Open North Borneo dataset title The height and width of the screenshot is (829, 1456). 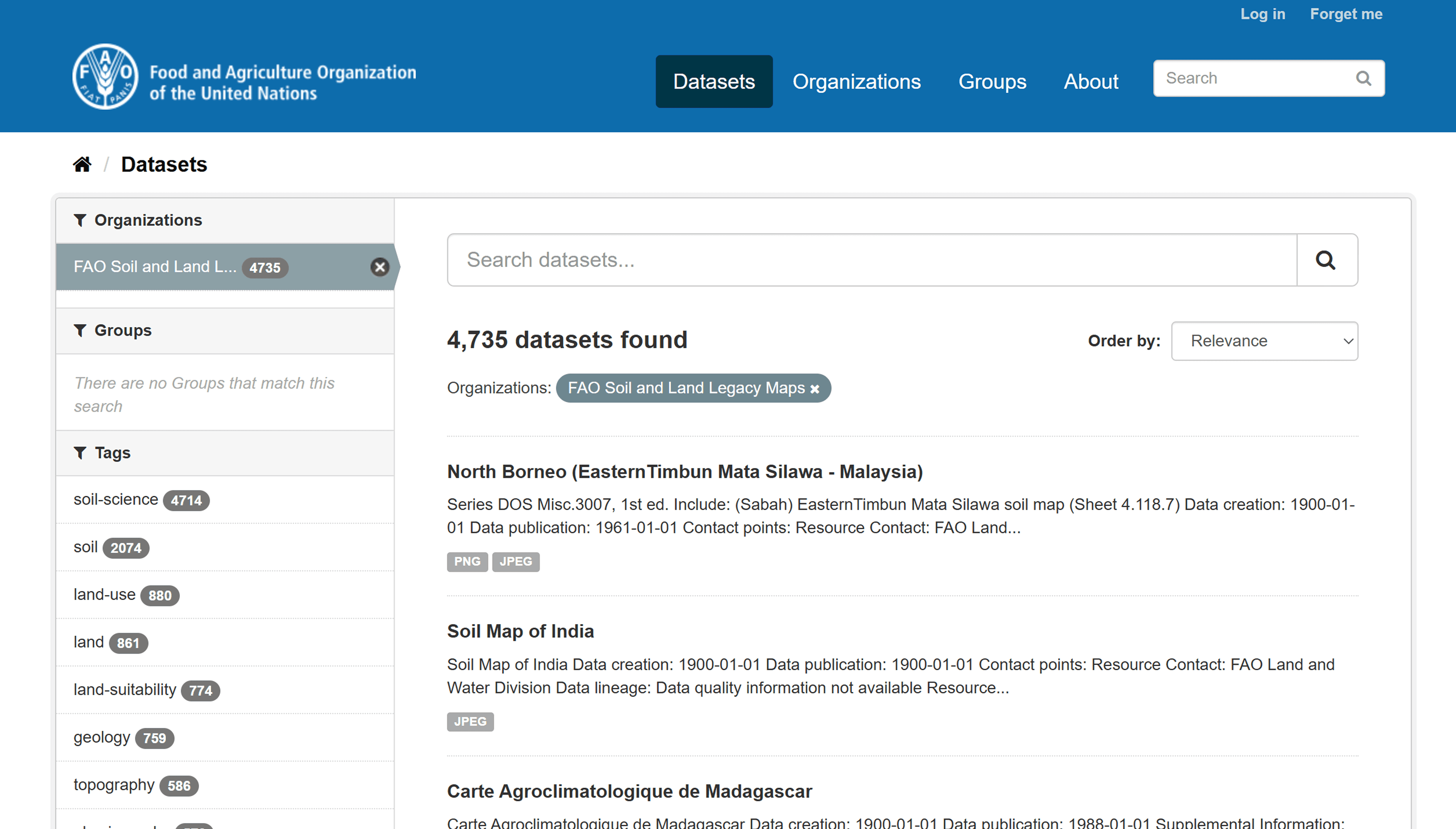[685, 471]
